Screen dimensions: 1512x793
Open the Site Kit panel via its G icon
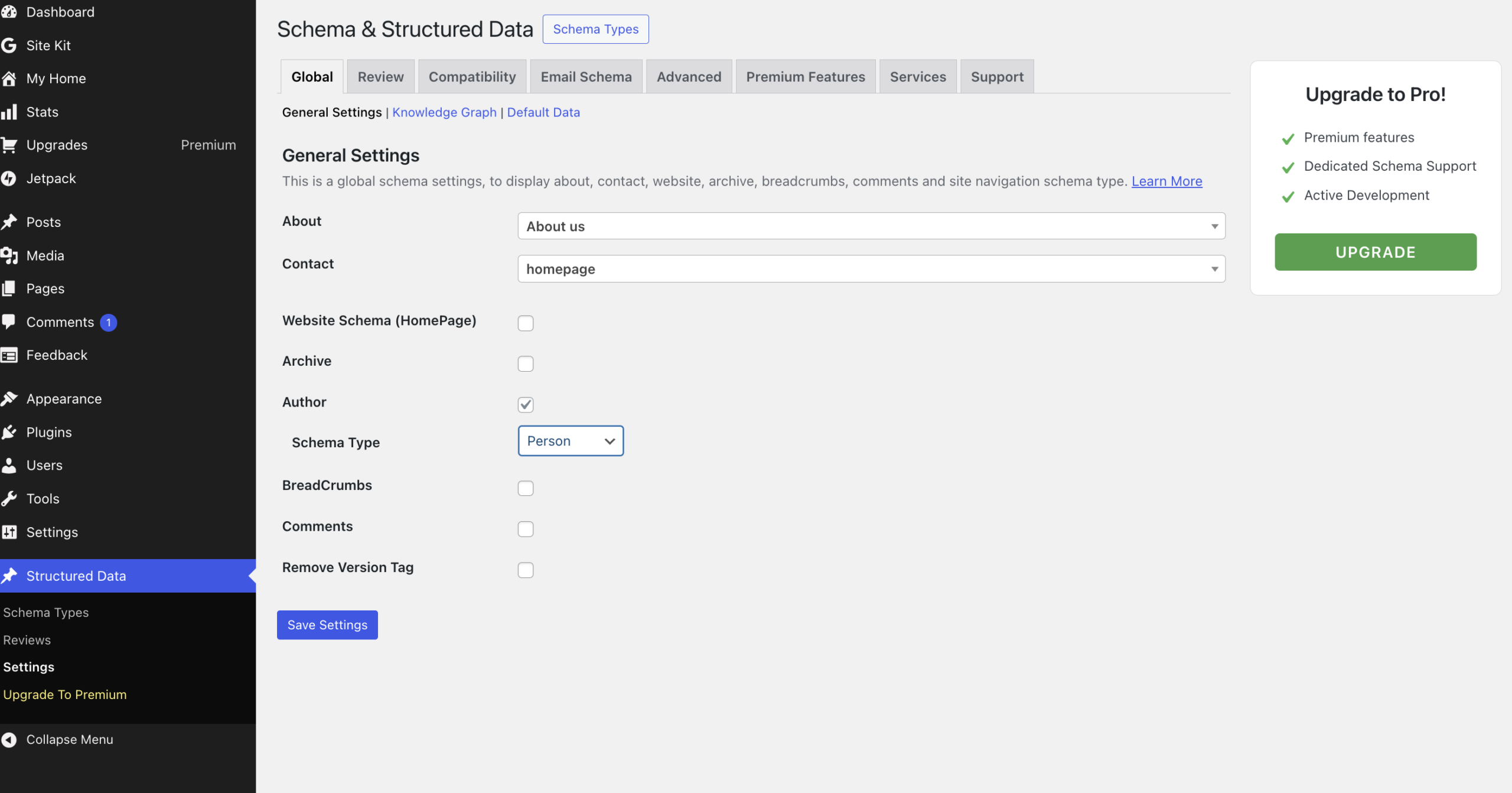9,45
